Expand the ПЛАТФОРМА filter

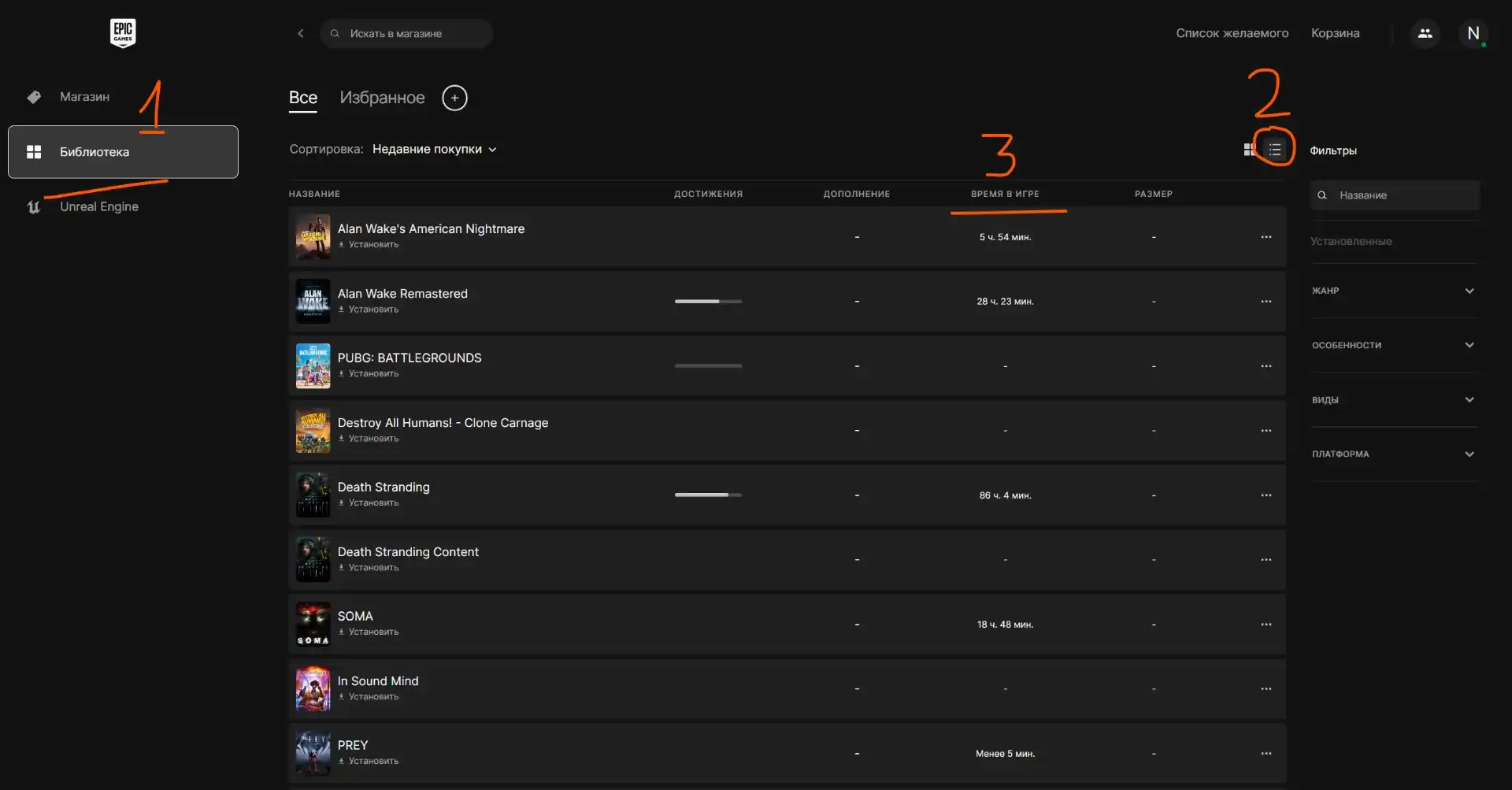[1394, 454]
